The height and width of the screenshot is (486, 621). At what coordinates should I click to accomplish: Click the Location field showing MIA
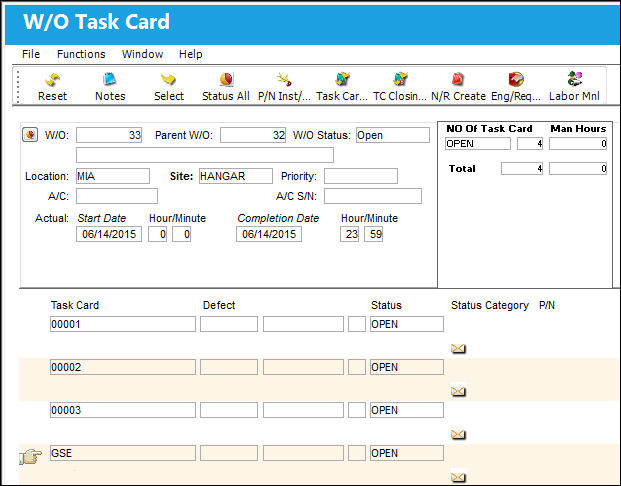[113, 176]
